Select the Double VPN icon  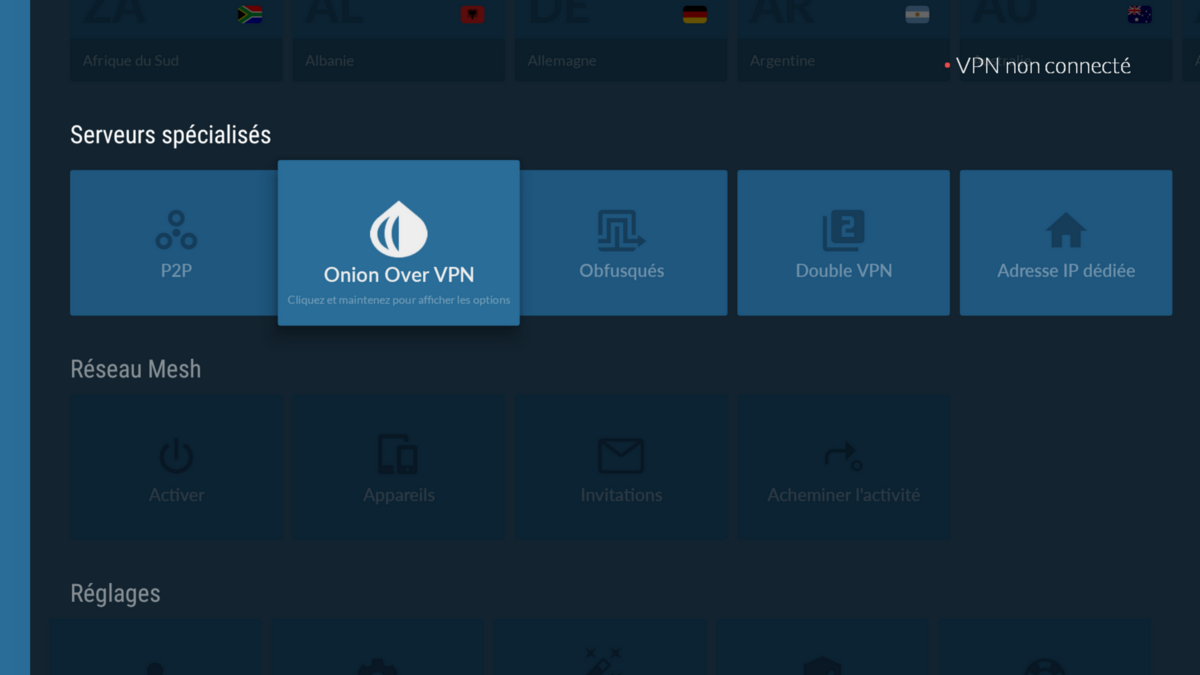pyautogui.click(x=844, y=230)
